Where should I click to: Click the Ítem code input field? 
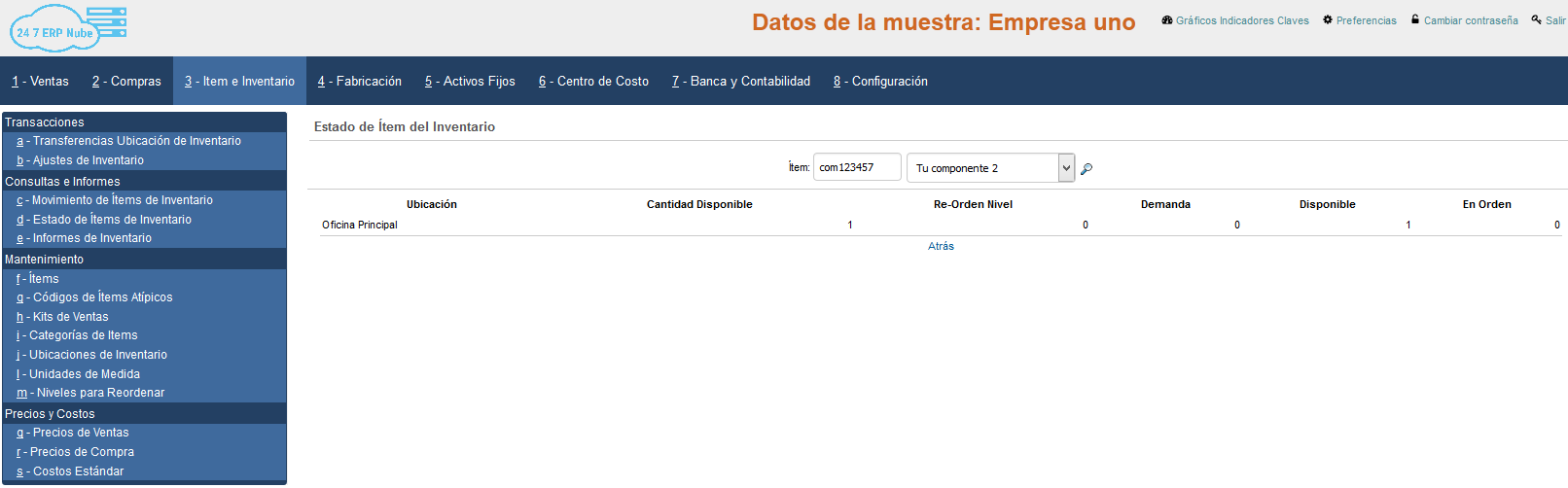(856, 167)
